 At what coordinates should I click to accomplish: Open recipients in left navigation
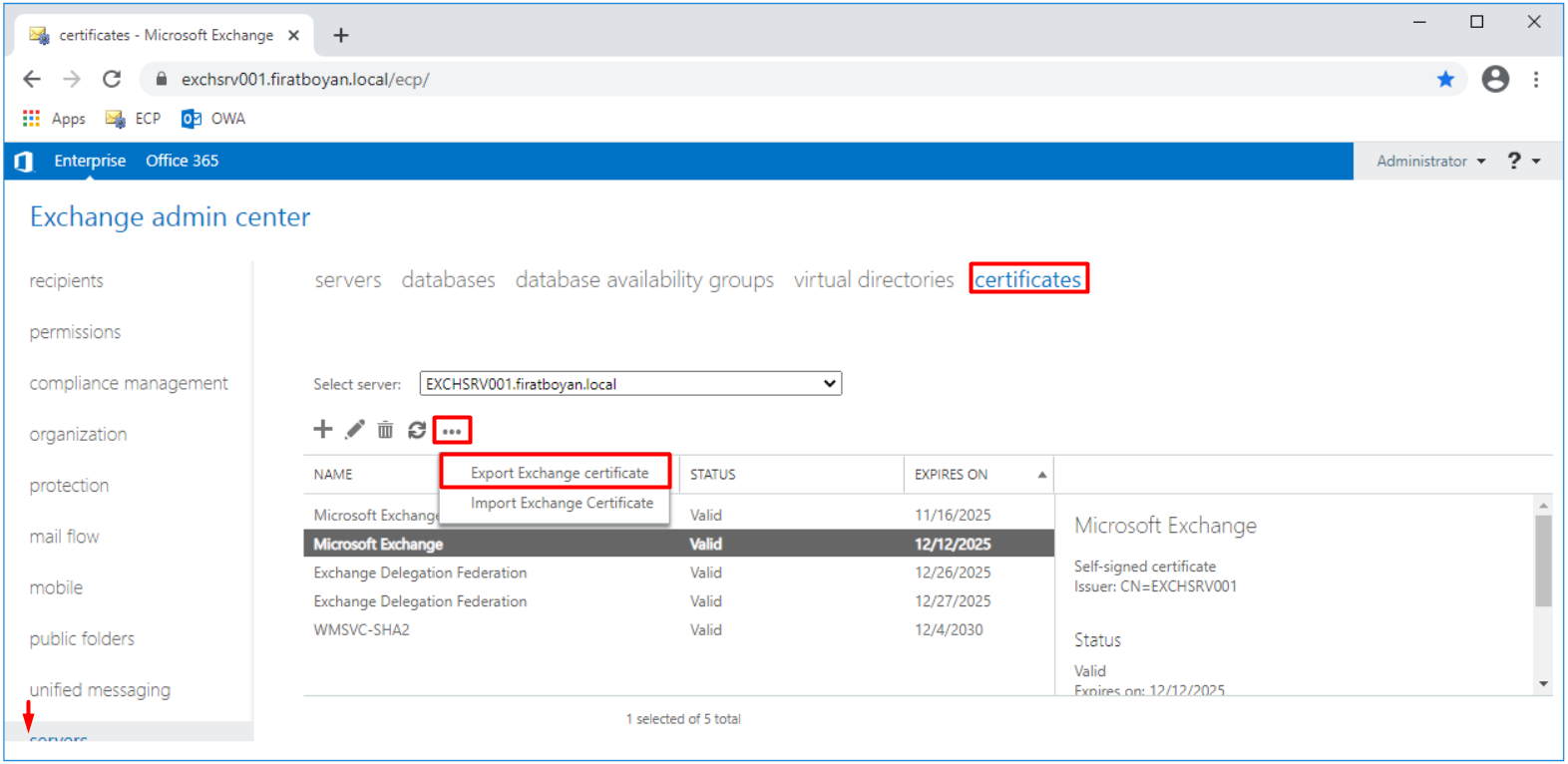click(66, 281)
